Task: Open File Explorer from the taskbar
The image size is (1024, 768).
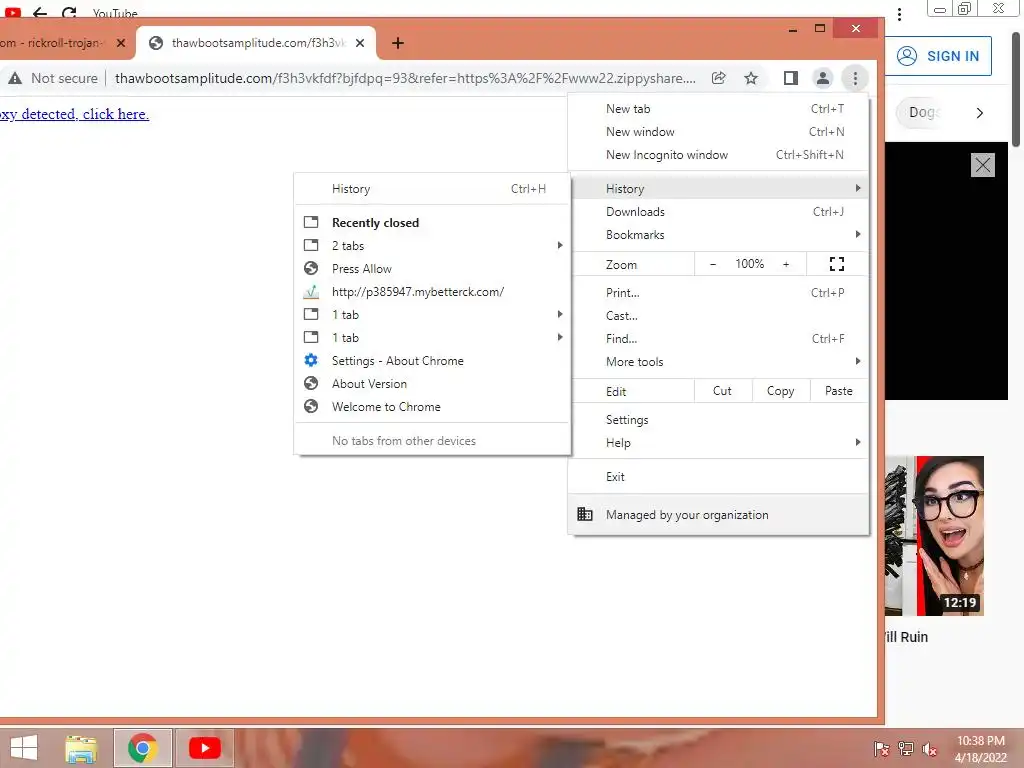Action: pyautogui.click(x=81, y=748)
